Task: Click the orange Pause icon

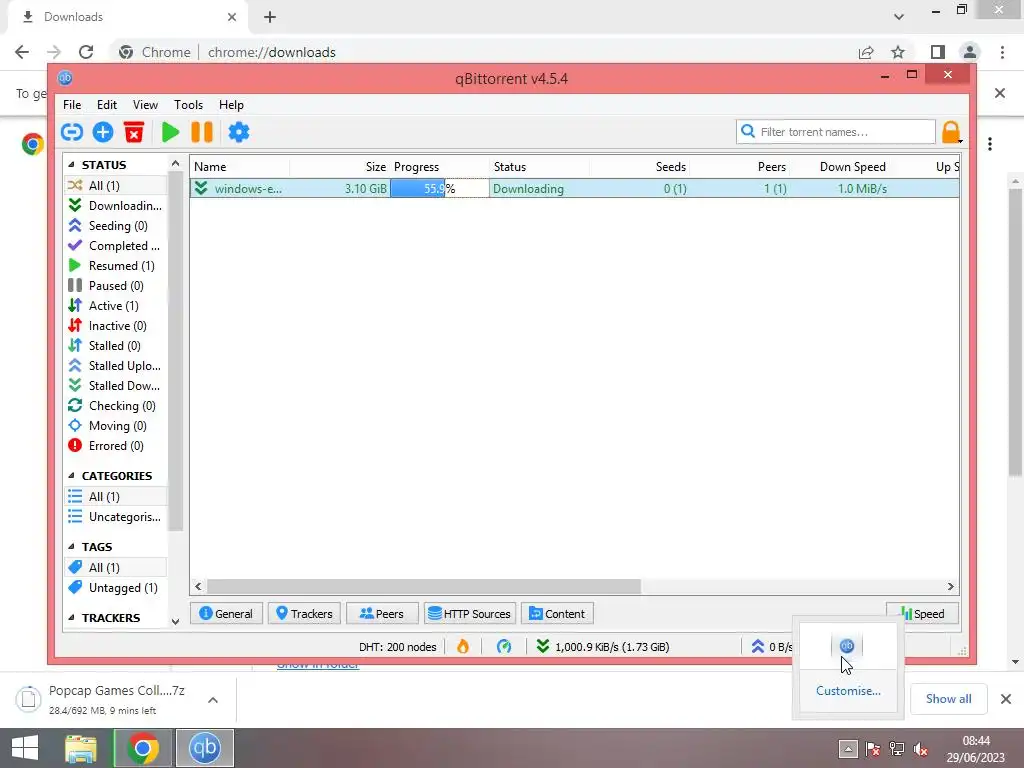Action: pyautogui.click(x=202, y=132)
